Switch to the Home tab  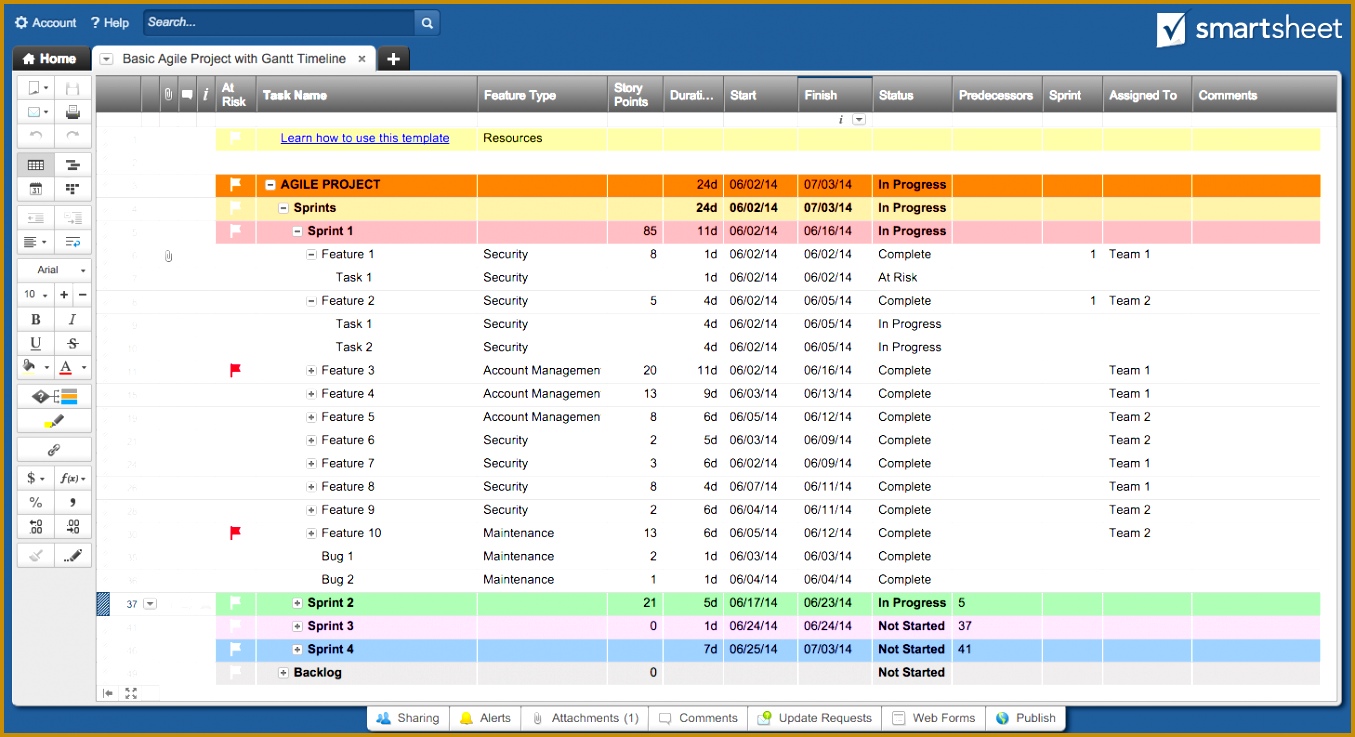(50, 58)
